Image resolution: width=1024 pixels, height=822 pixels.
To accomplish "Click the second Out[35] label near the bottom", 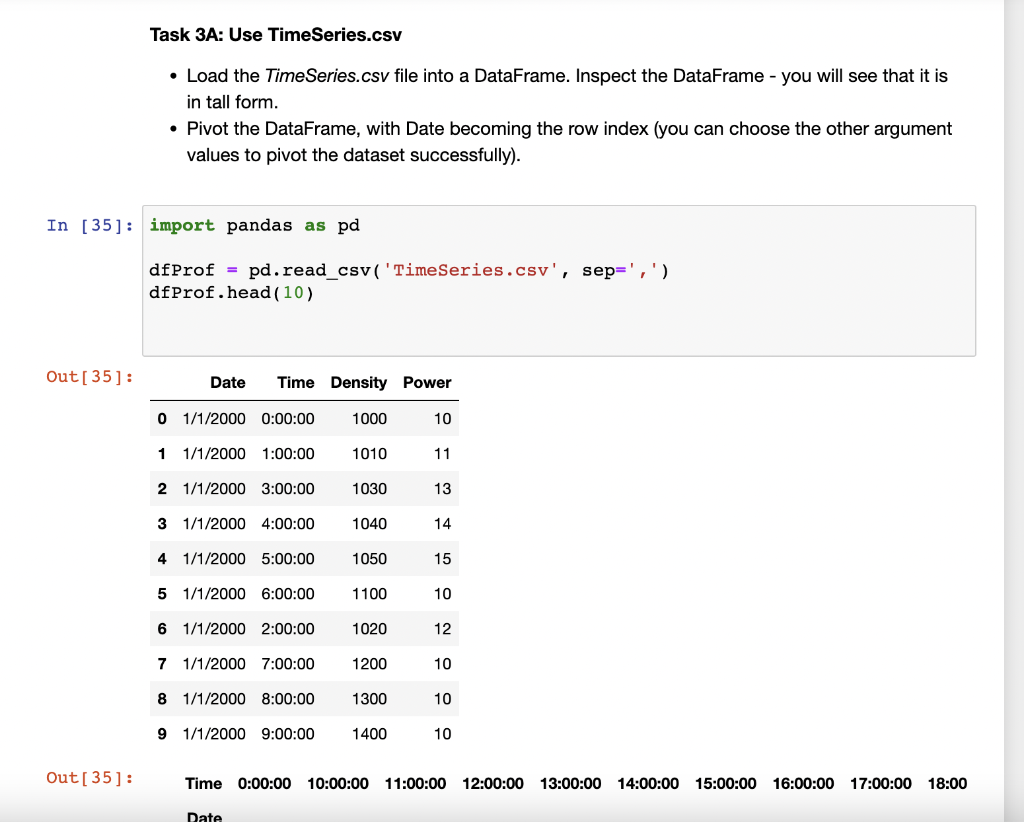I will pyautogui.click(x=89, y=777).
